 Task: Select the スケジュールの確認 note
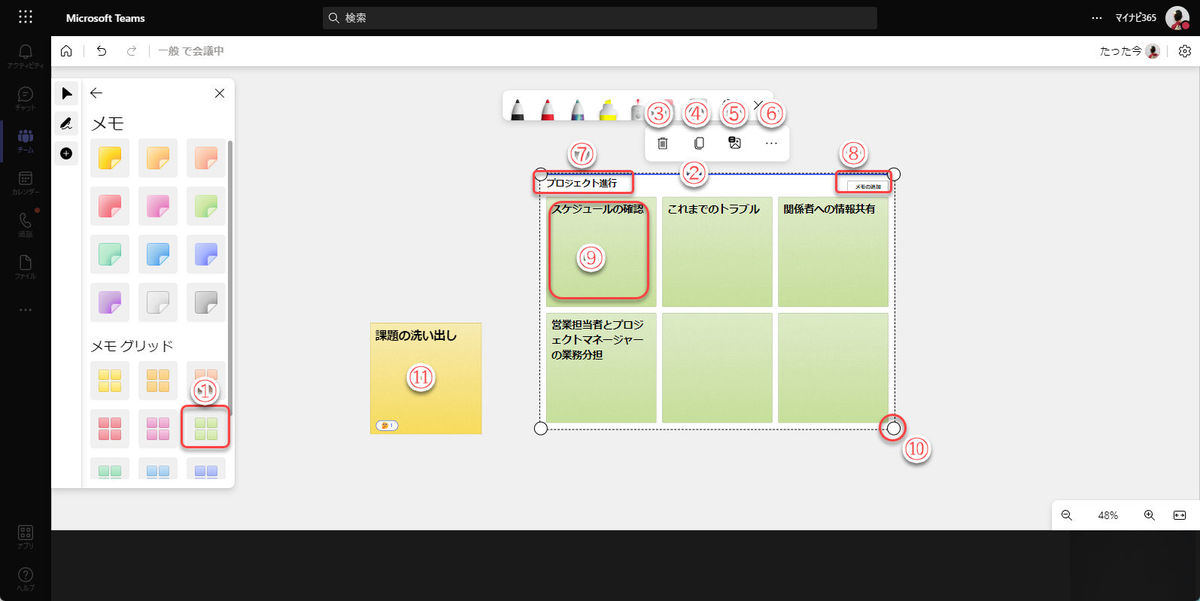click(601, 252)
